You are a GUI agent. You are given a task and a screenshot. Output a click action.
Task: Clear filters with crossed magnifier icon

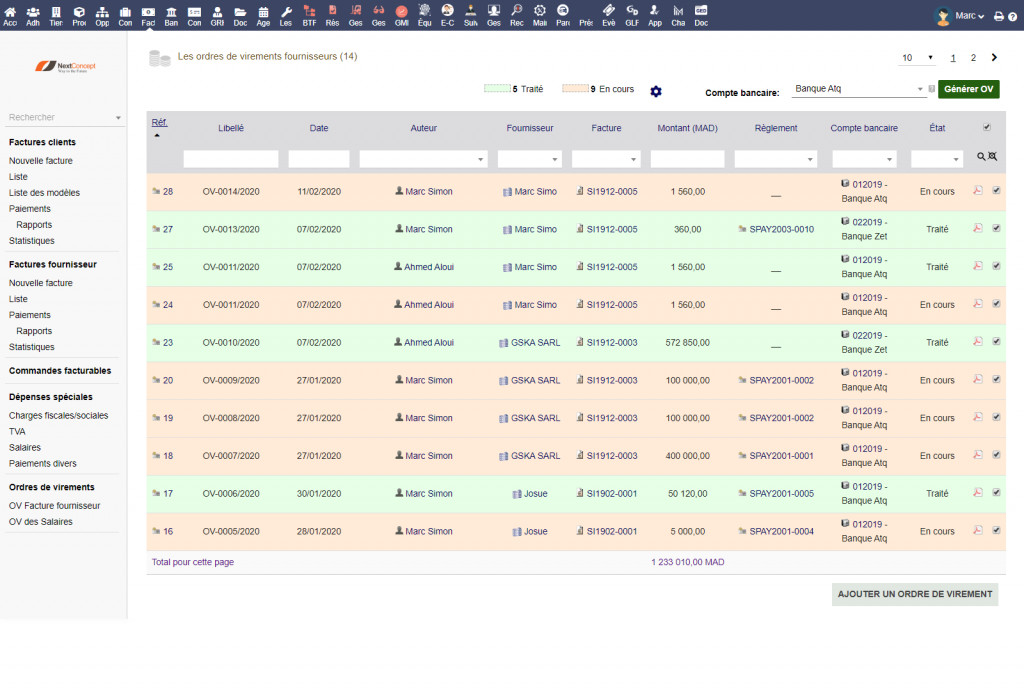(993, 157)
